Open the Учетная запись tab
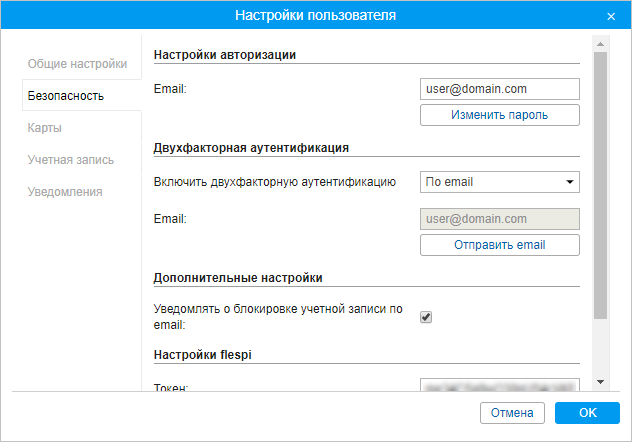 (x=71, y=160)
